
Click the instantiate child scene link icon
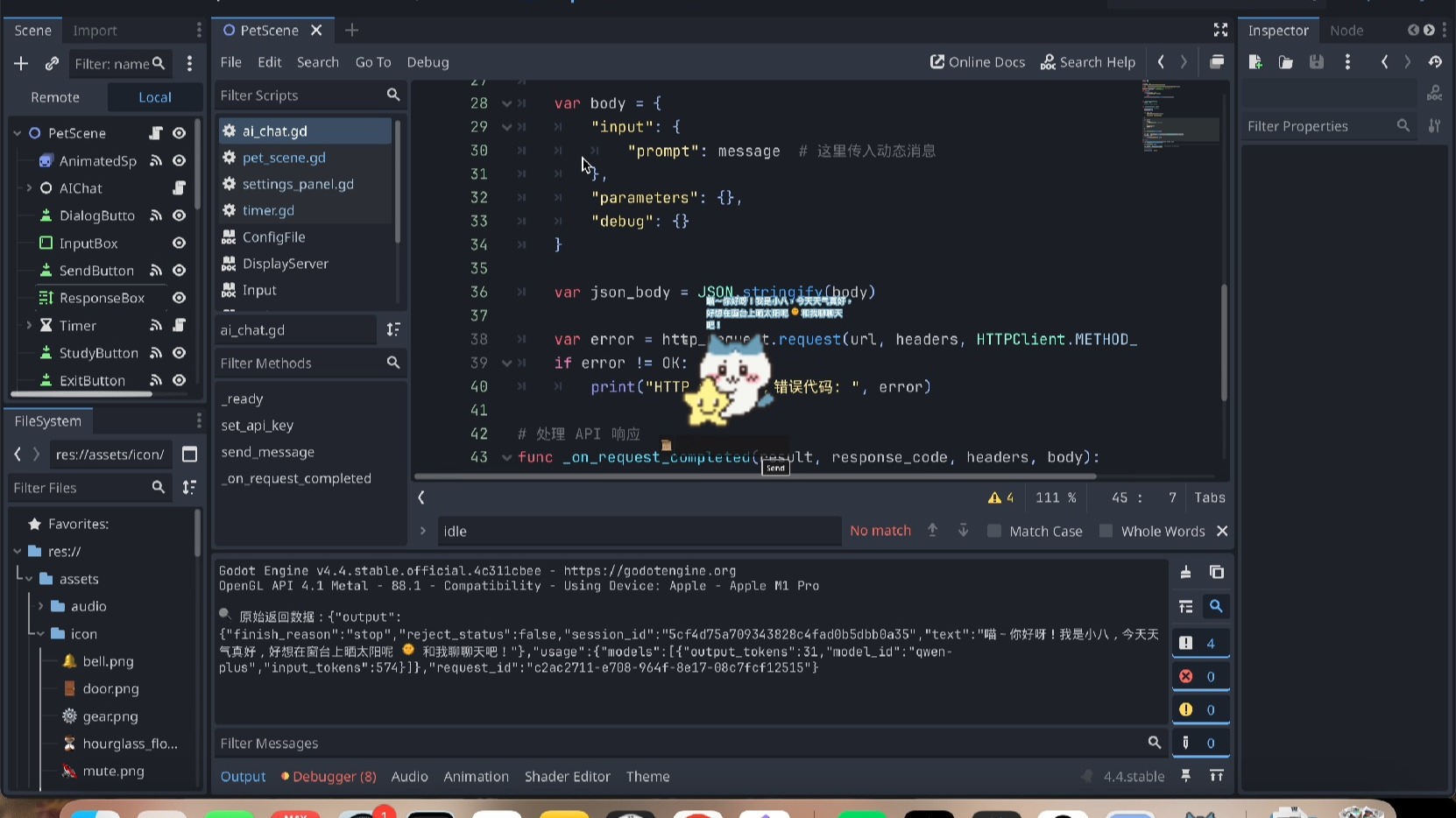tap(52, 63)
